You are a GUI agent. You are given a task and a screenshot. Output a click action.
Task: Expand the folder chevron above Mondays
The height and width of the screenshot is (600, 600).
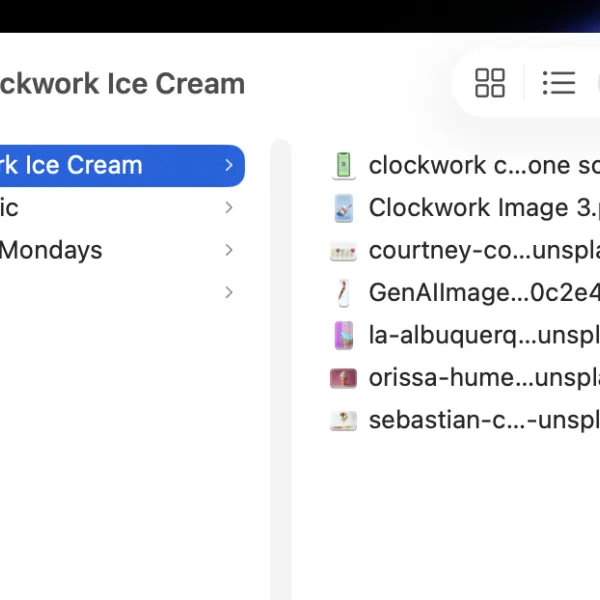[229, 208]
